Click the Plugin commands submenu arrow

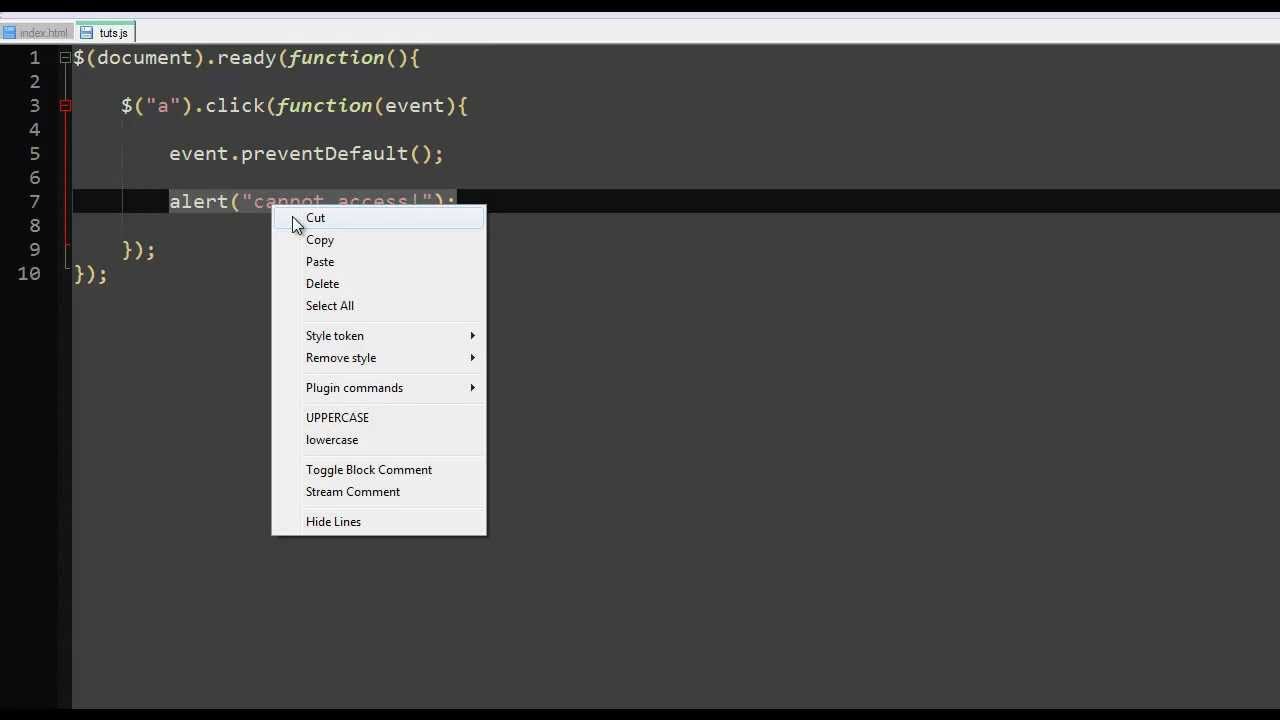click(x=473, y=388)
